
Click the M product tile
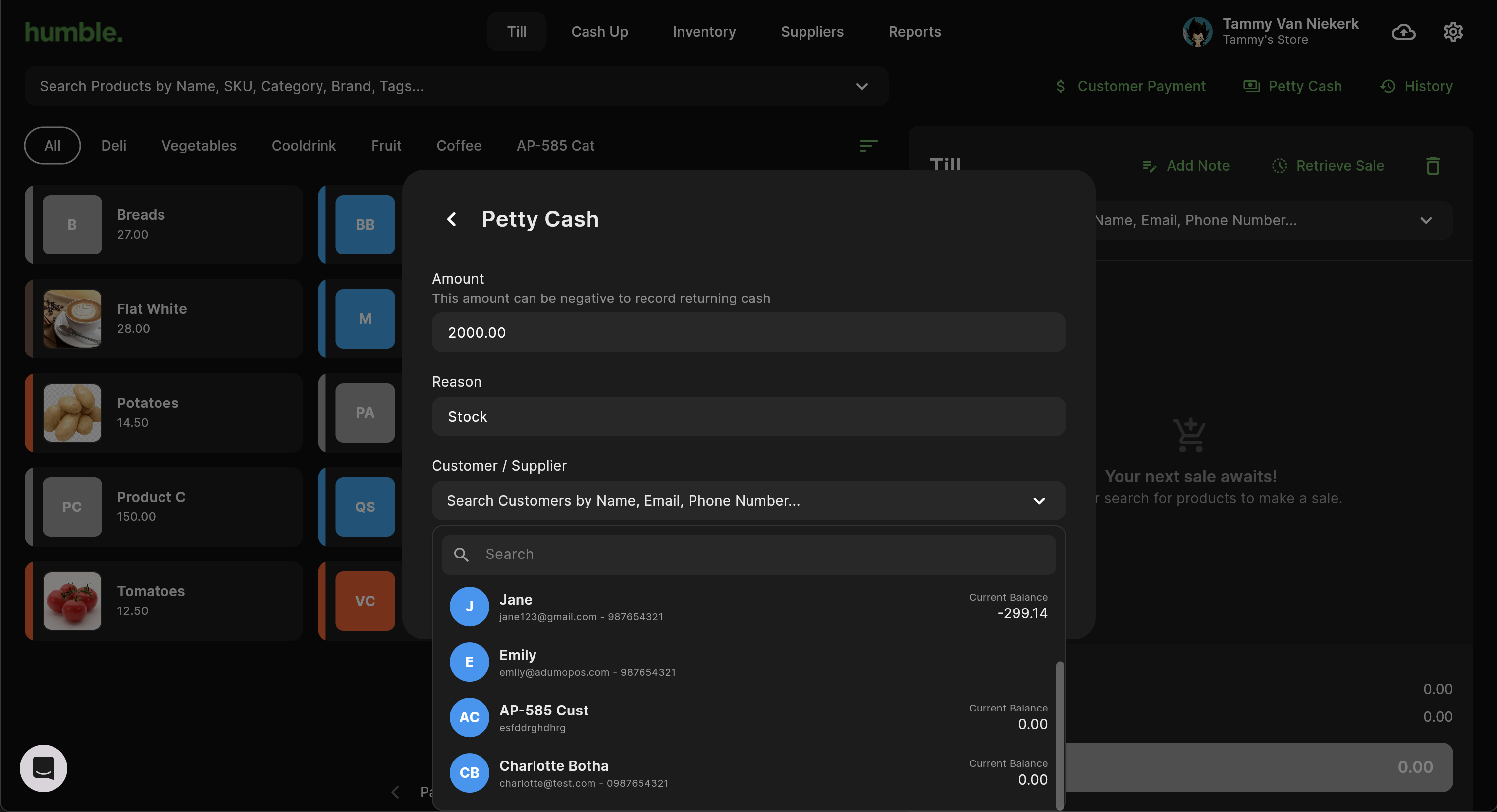click(x=365, y=319)
